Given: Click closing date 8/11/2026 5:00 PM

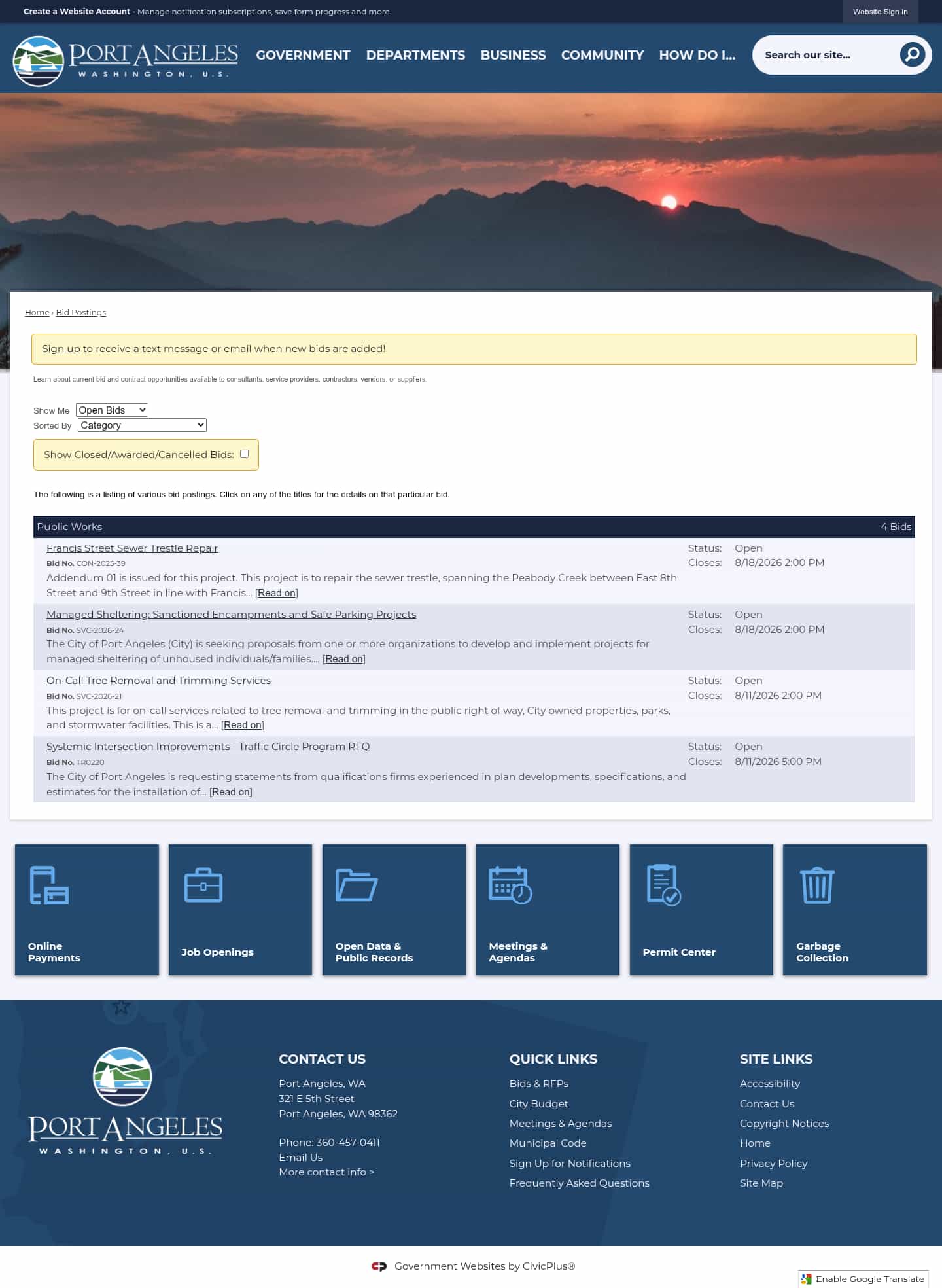Looking at the screenshot, I should tap(778, 761).
